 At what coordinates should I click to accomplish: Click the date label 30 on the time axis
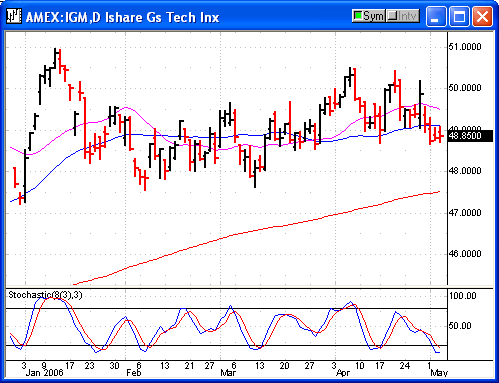coord(114,366)
